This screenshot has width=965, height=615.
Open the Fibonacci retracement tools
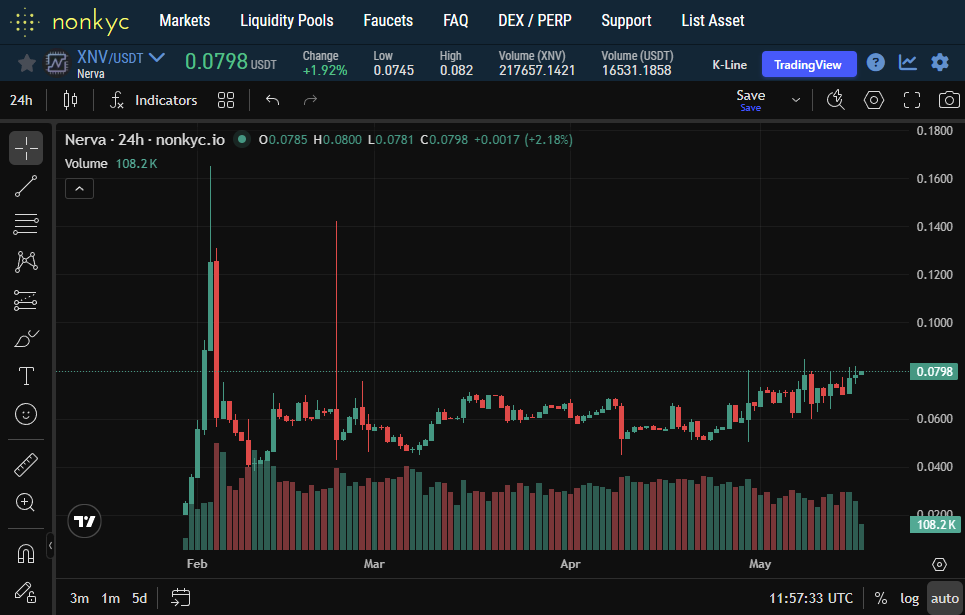pyautogui.click(x=26, y=224)
